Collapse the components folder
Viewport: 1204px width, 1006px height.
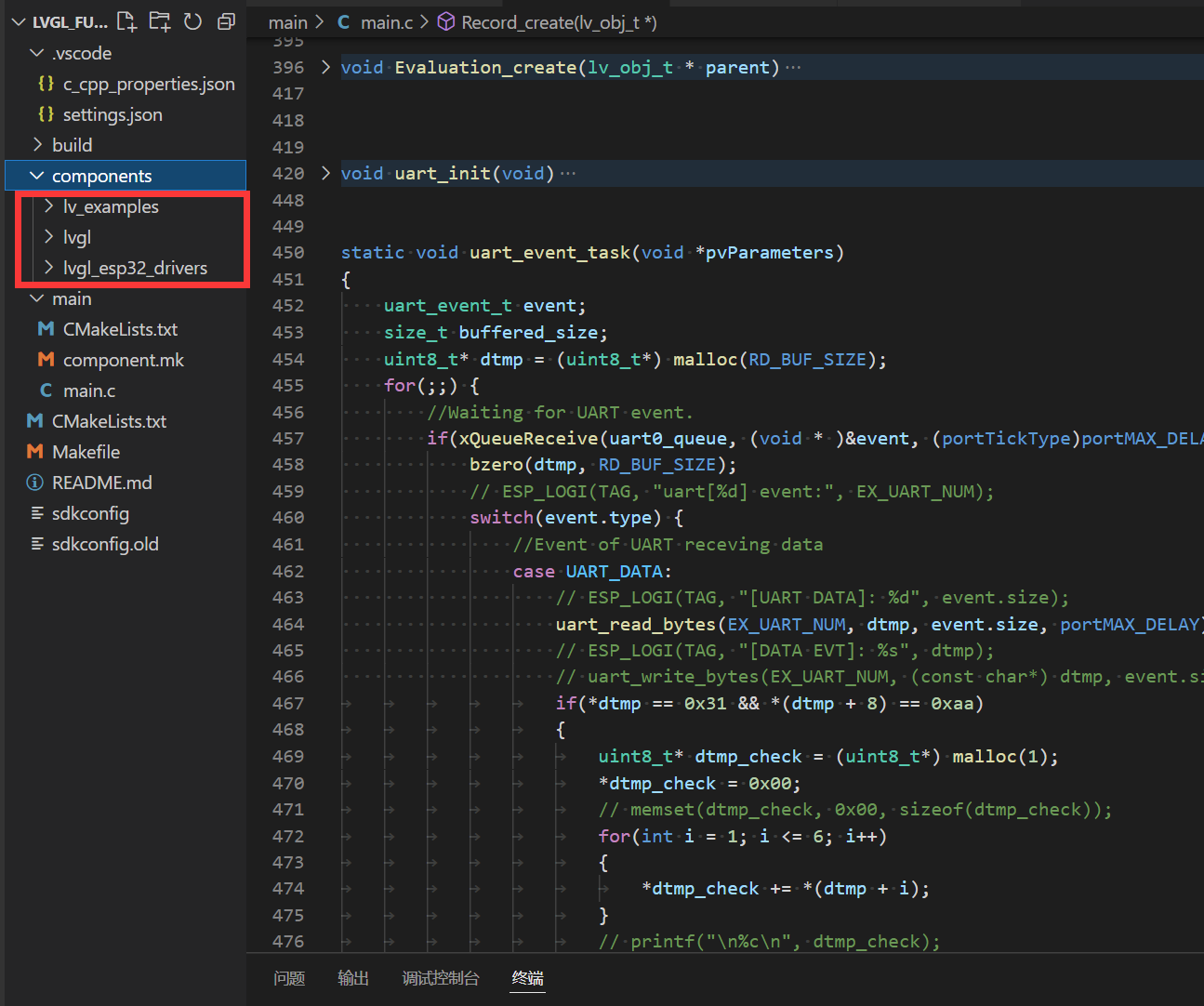(x=101, y=176)
